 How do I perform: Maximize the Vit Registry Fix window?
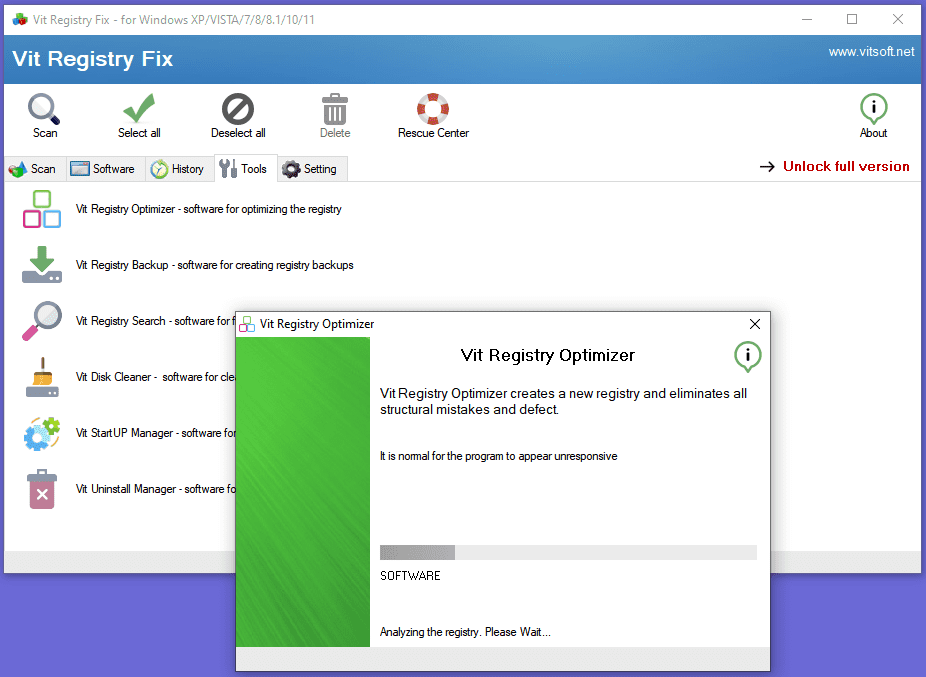852,19
